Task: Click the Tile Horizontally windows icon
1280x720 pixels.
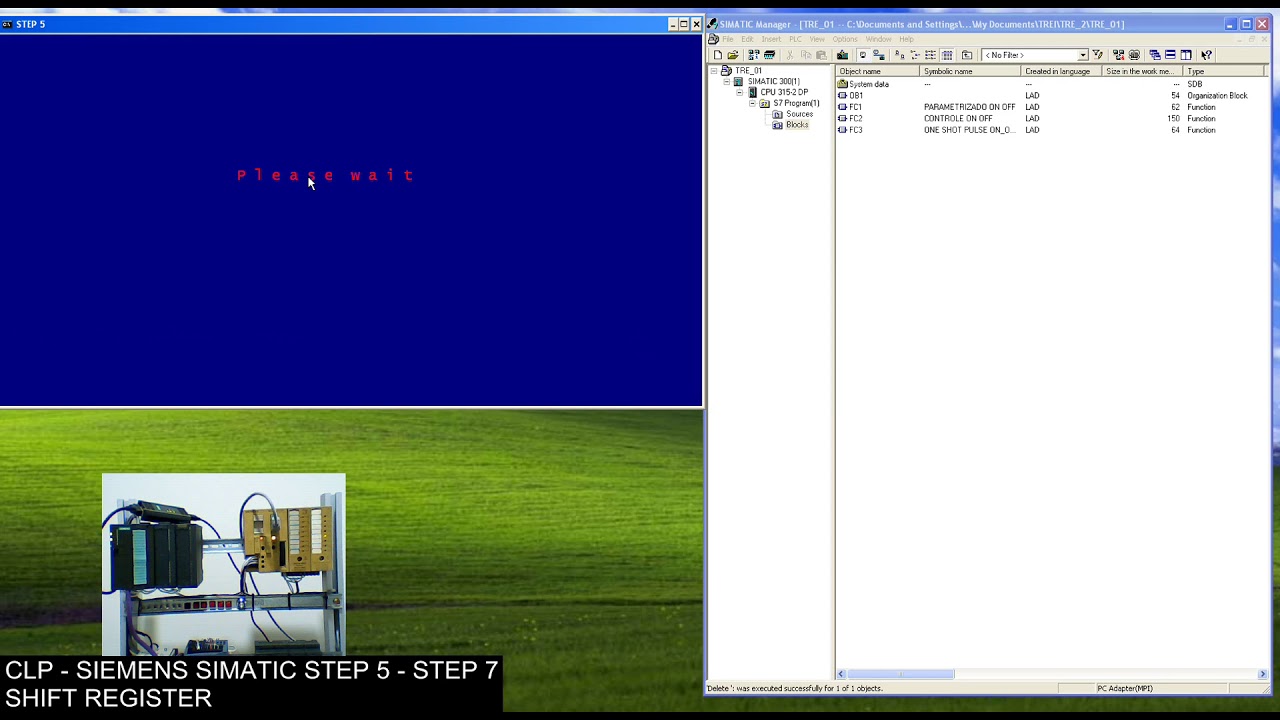Action: (1170, 55)
